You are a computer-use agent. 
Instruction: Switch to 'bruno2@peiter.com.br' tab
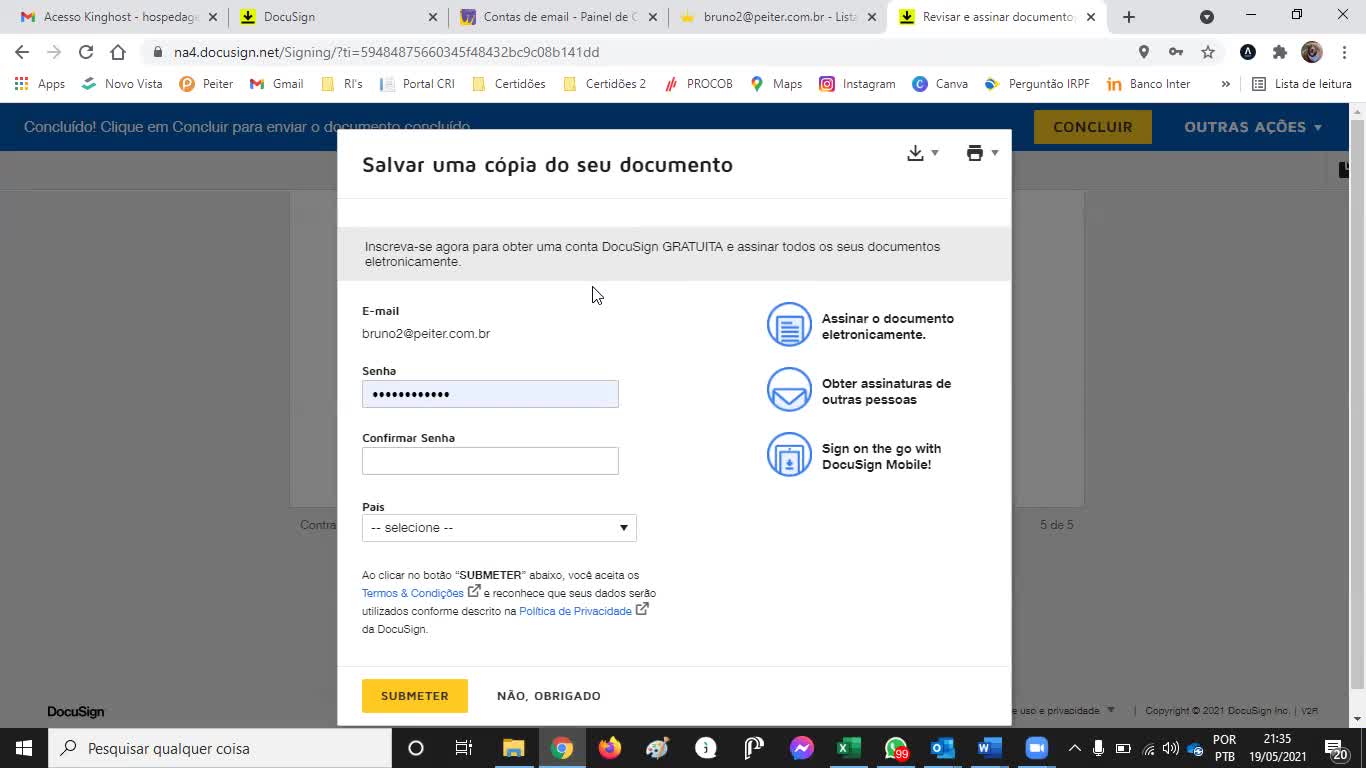coord(778,17)
